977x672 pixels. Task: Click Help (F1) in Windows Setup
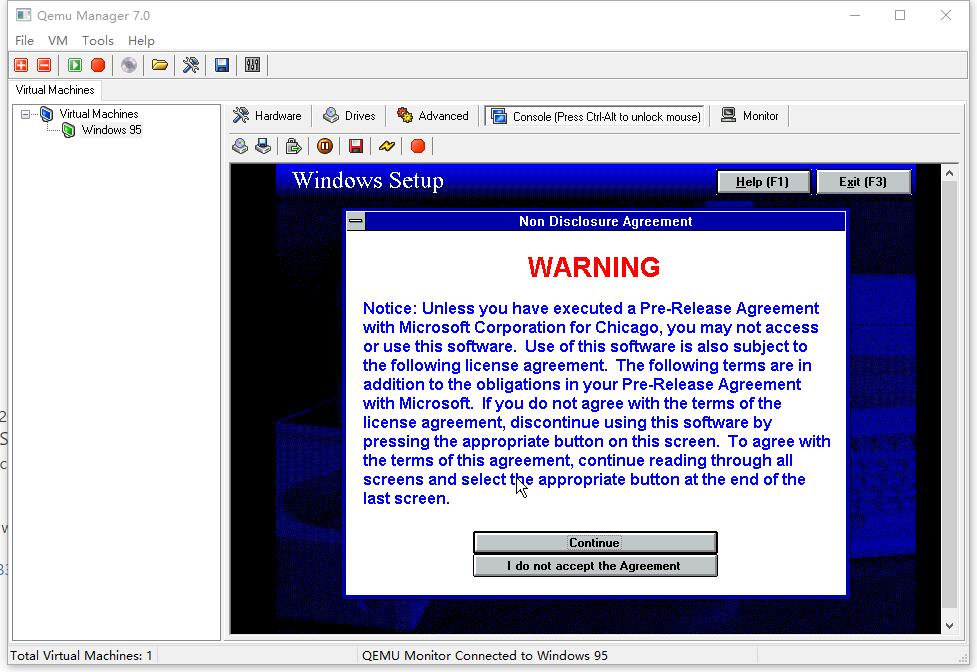(x=763, y=182)
